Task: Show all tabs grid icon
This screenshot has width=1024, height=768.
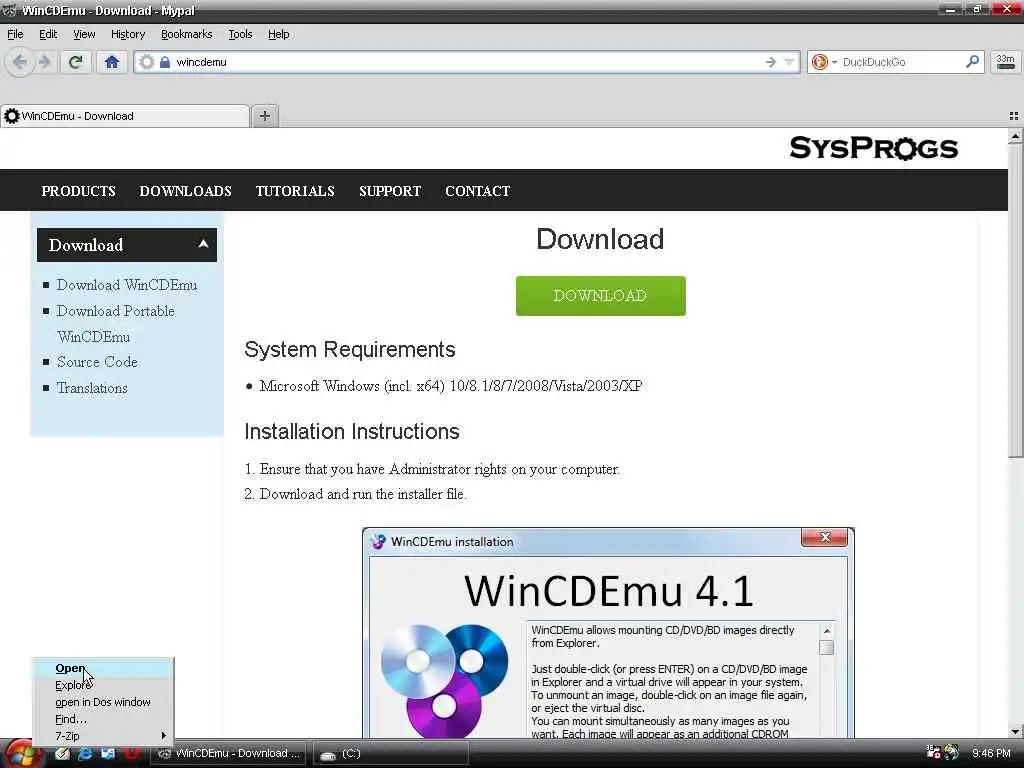Action: 1014,116
